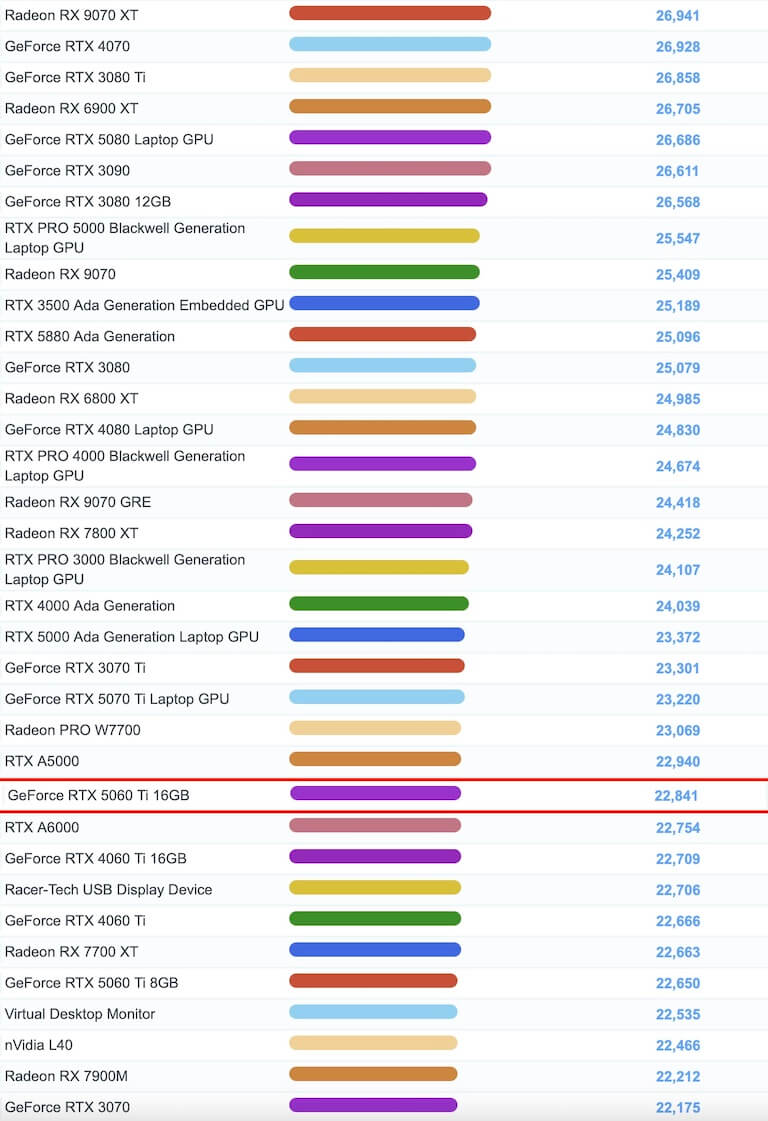The width and height of the screenshot is (768, 1121).
Task: Click score 25,079 for GeForce RTX 3080
Action: coord(678,368)
